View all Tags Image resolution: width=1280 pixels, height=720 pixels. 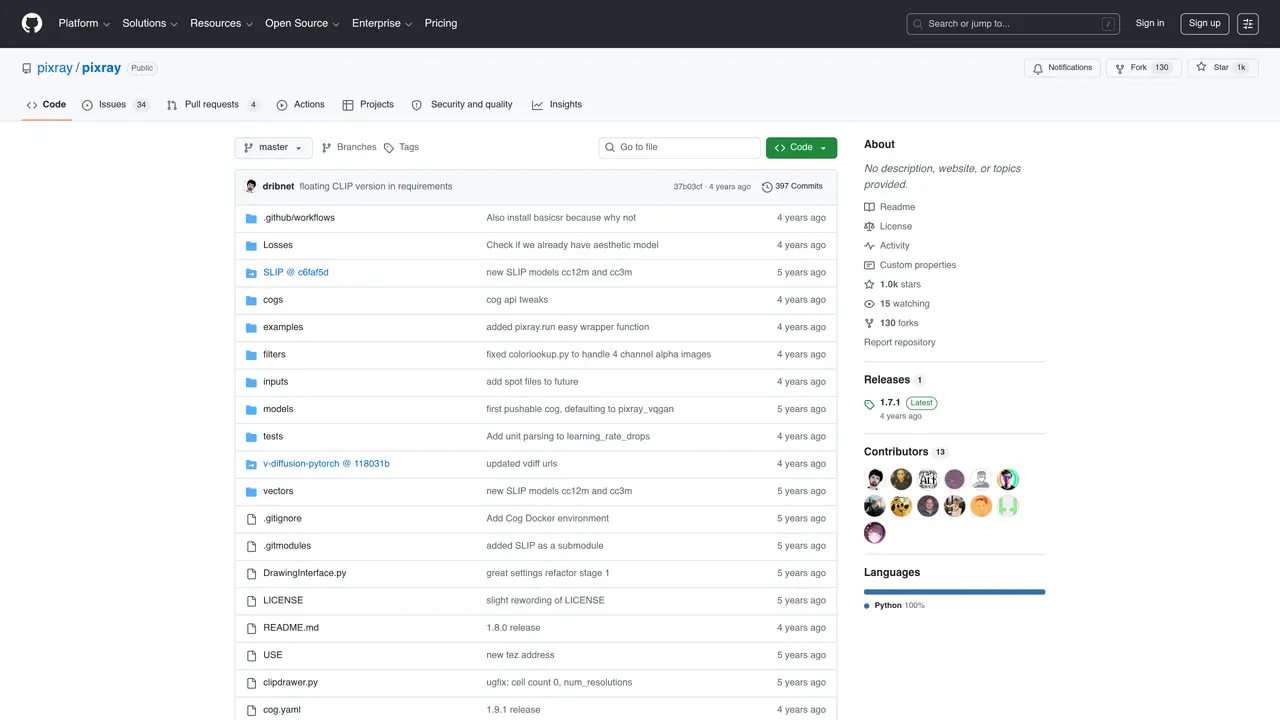click(401, 148)
